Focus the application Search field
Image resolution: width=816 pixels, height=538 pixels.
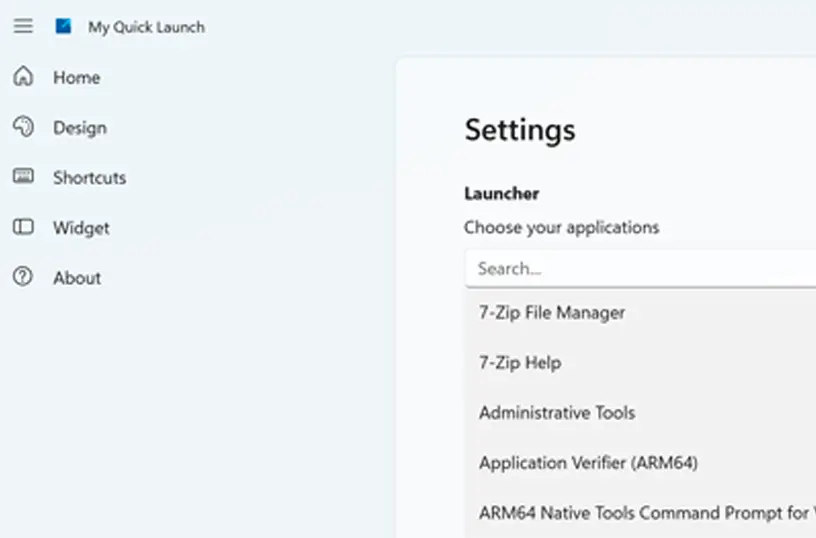tap(641, 268)
